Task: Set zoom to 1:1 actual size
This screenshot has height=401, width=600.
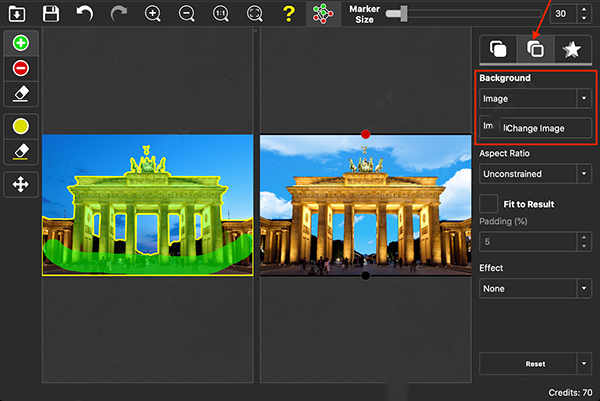Action: coord(221,14)
